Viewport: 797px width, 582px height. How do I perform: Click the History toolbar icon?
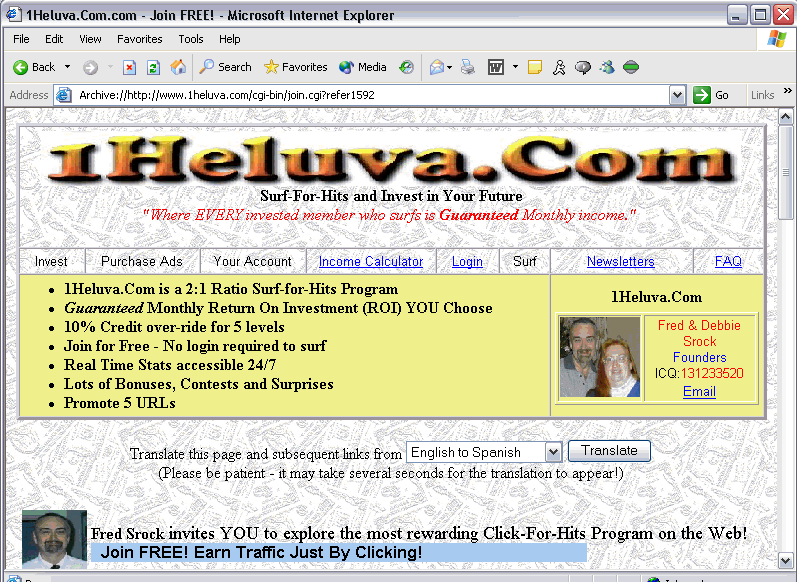tap(406, 67)
